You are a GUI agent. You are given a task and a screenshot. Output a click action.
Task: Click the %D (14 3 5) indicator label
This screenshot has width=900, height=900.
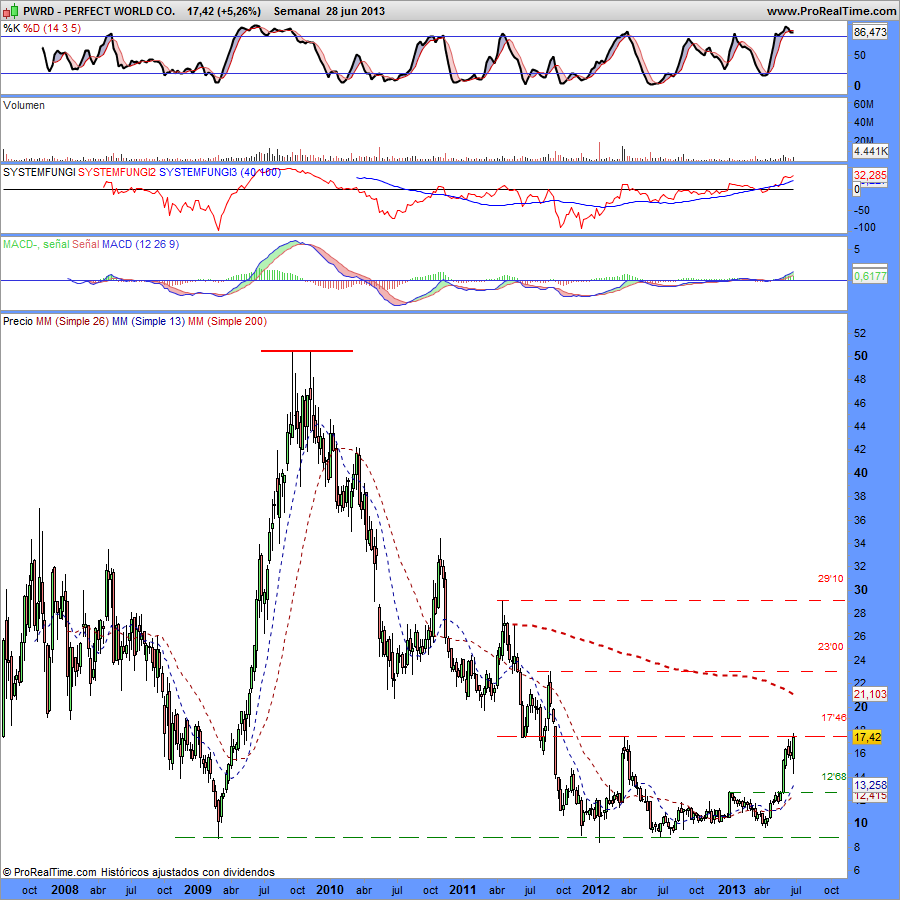coord(52,28)
